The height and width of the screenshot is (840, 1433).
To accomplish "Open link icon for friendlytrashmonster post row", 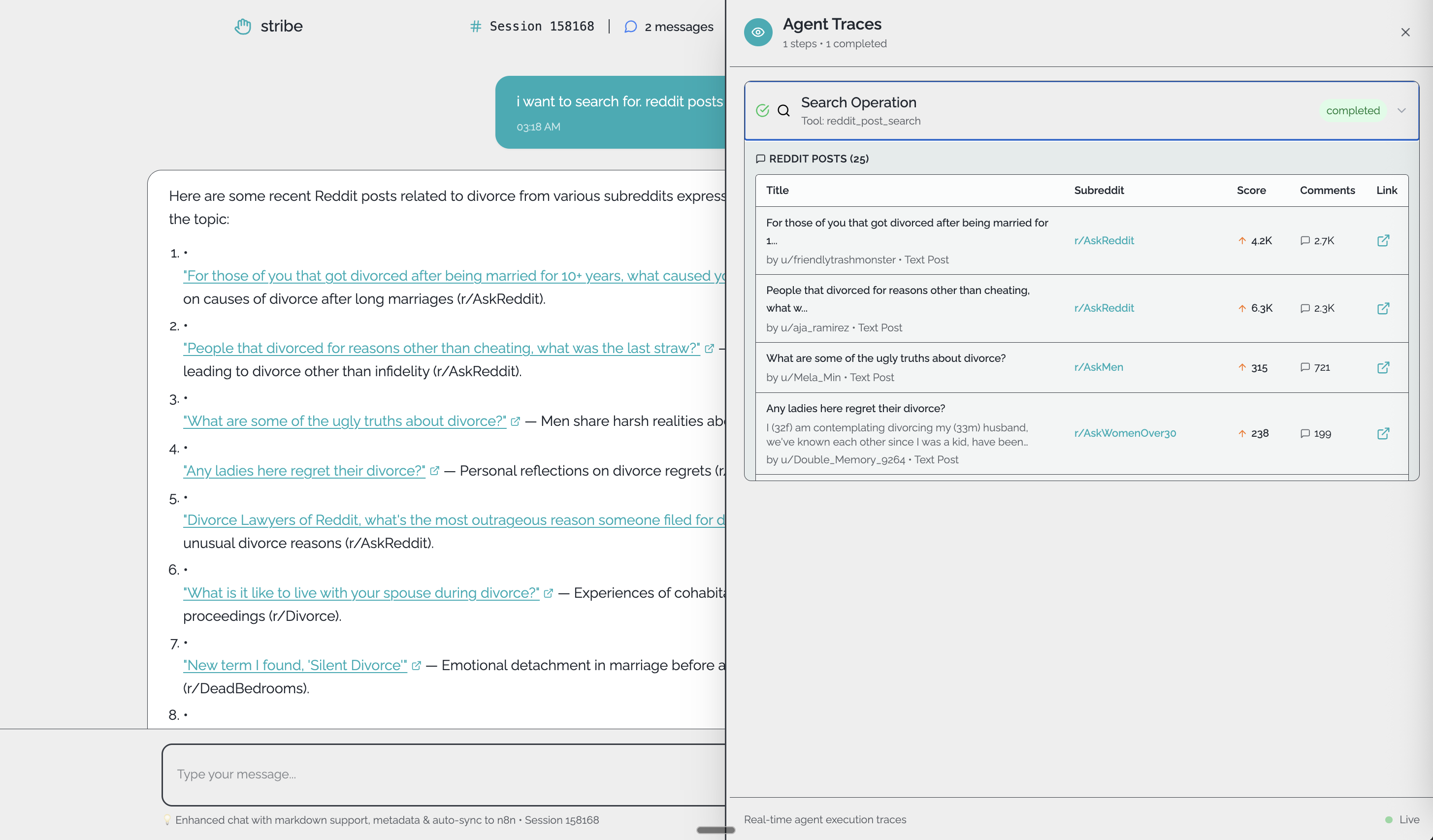I will (1383, 241).
